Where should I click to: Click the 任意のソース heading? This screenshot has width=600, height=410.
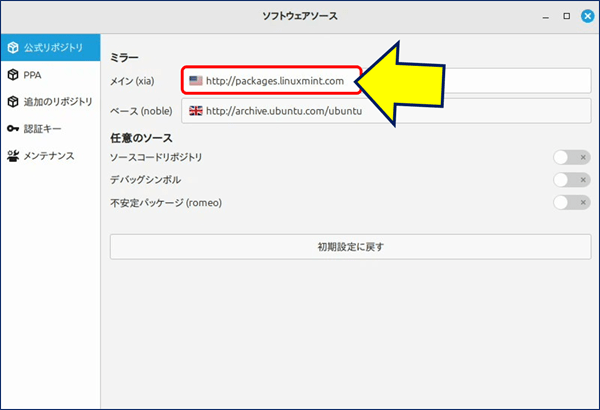pos(141,138)
